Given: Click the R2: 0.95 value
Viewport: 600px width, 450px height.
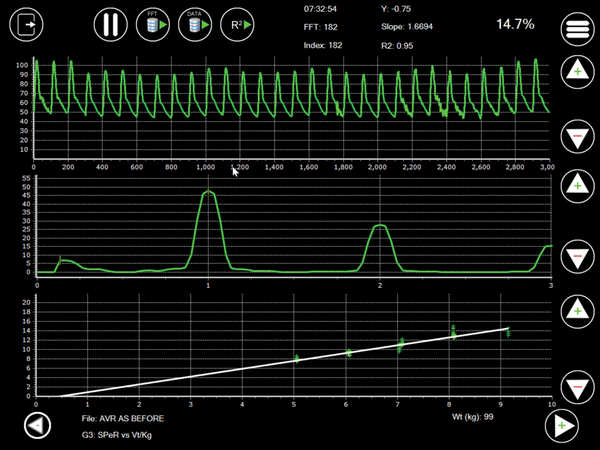Looking at the screenshot, I should (397, 46).
